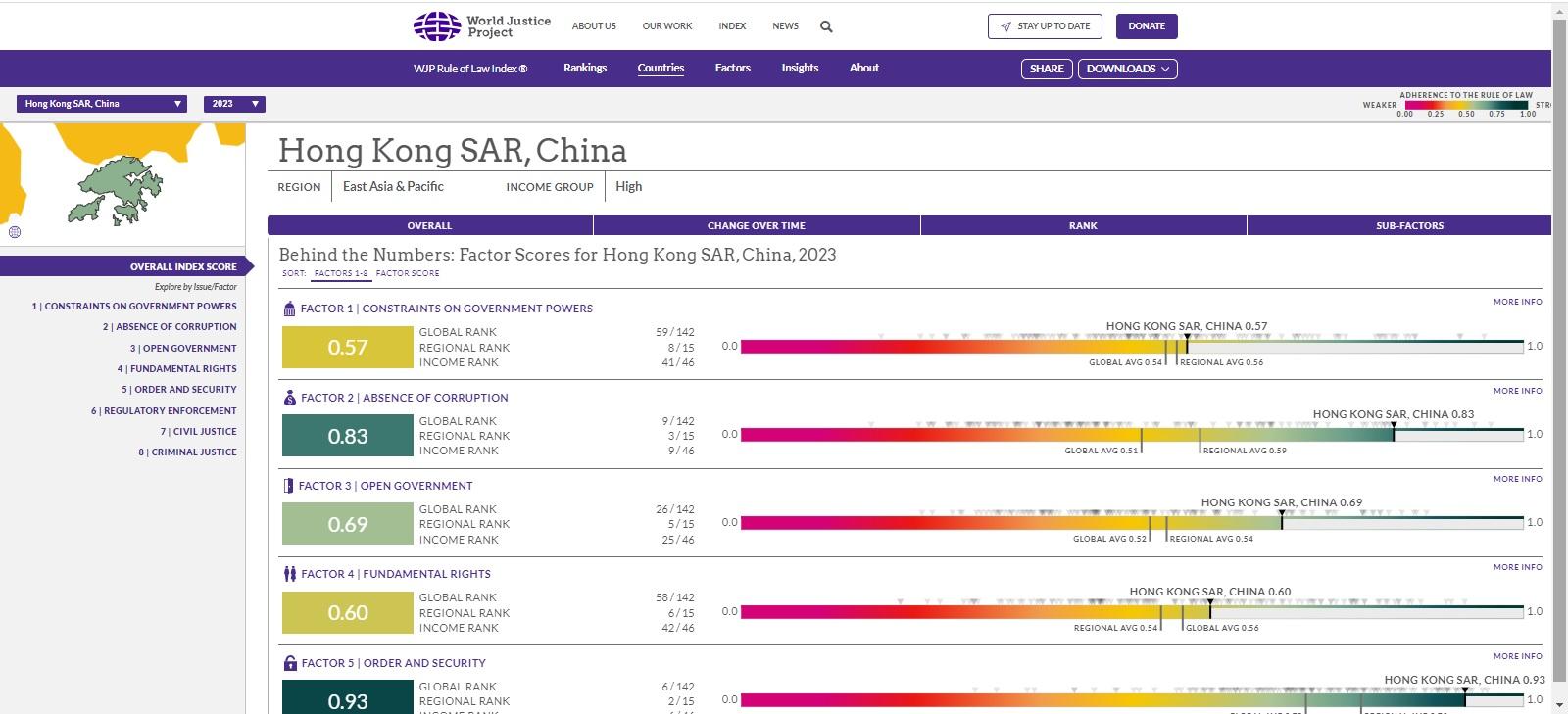Click the Factor 1 government building icon

click(x=289, y=309)
